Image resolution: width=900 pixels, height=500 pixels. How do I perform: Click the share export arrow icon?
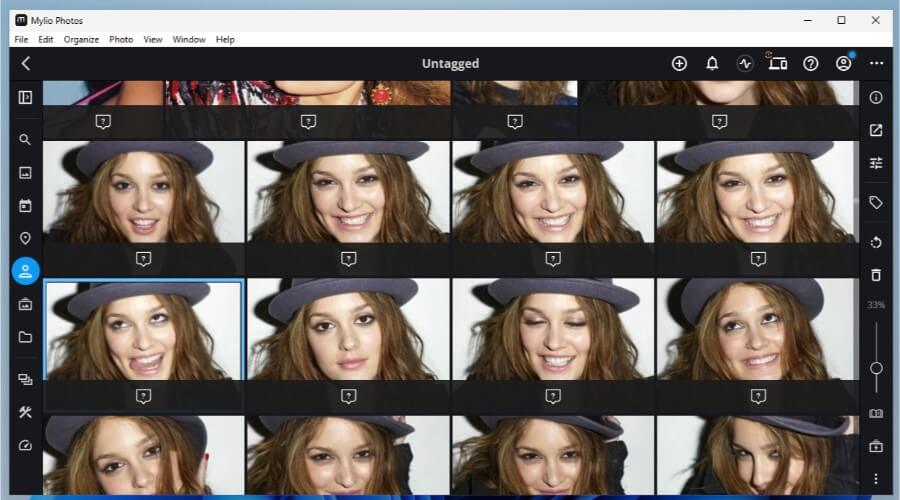[x=876, y=130]
